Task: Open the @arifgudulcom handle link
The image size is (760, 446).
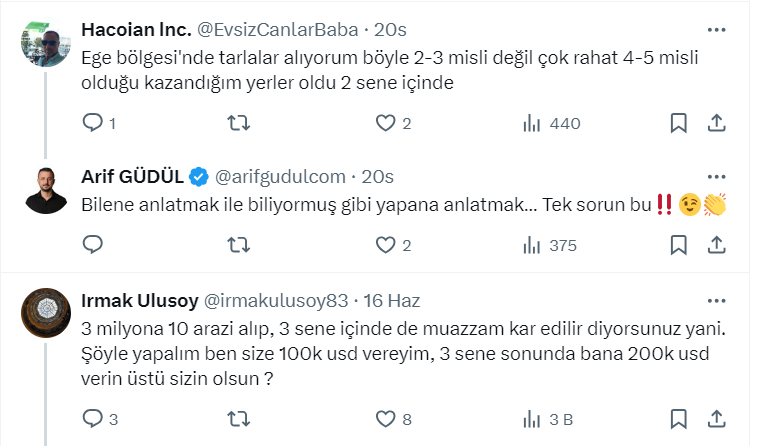Action: pos(282,177)
